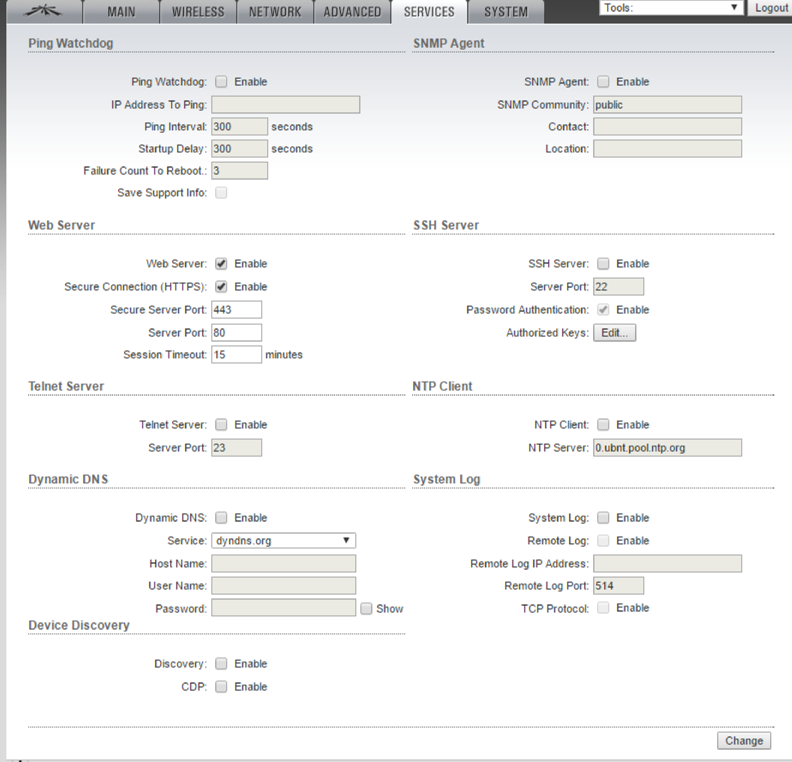Toggle the Save Support Info checkbox

click(221, 192)
